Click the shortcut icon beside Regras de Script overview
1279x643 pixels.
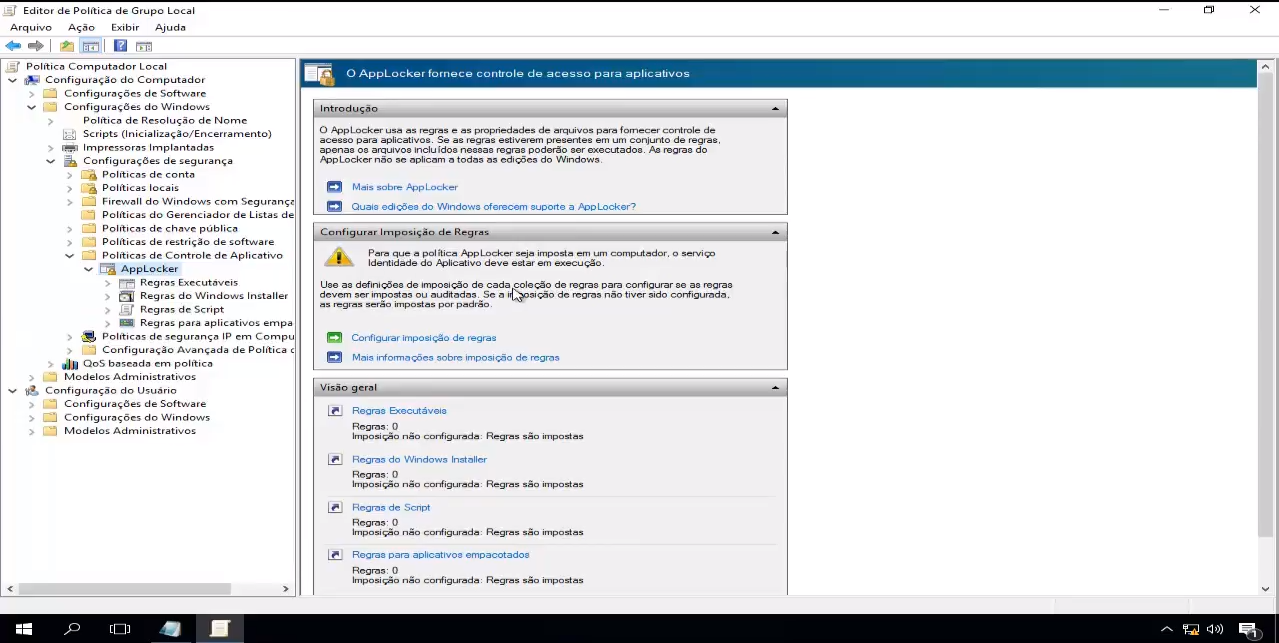click(x=335, y=508)
